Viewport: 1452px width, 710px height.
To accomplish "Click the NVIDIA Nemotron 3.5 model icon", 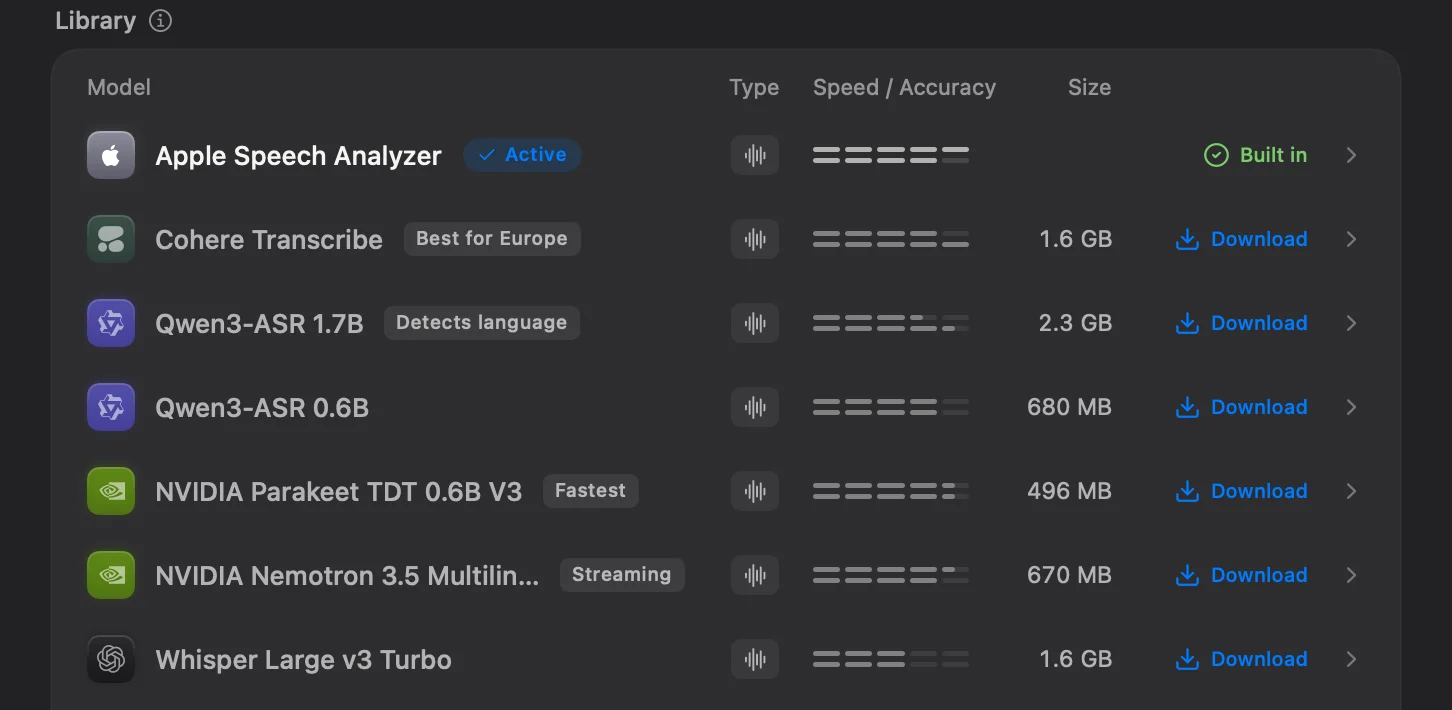I will click(x=111, y=575).
